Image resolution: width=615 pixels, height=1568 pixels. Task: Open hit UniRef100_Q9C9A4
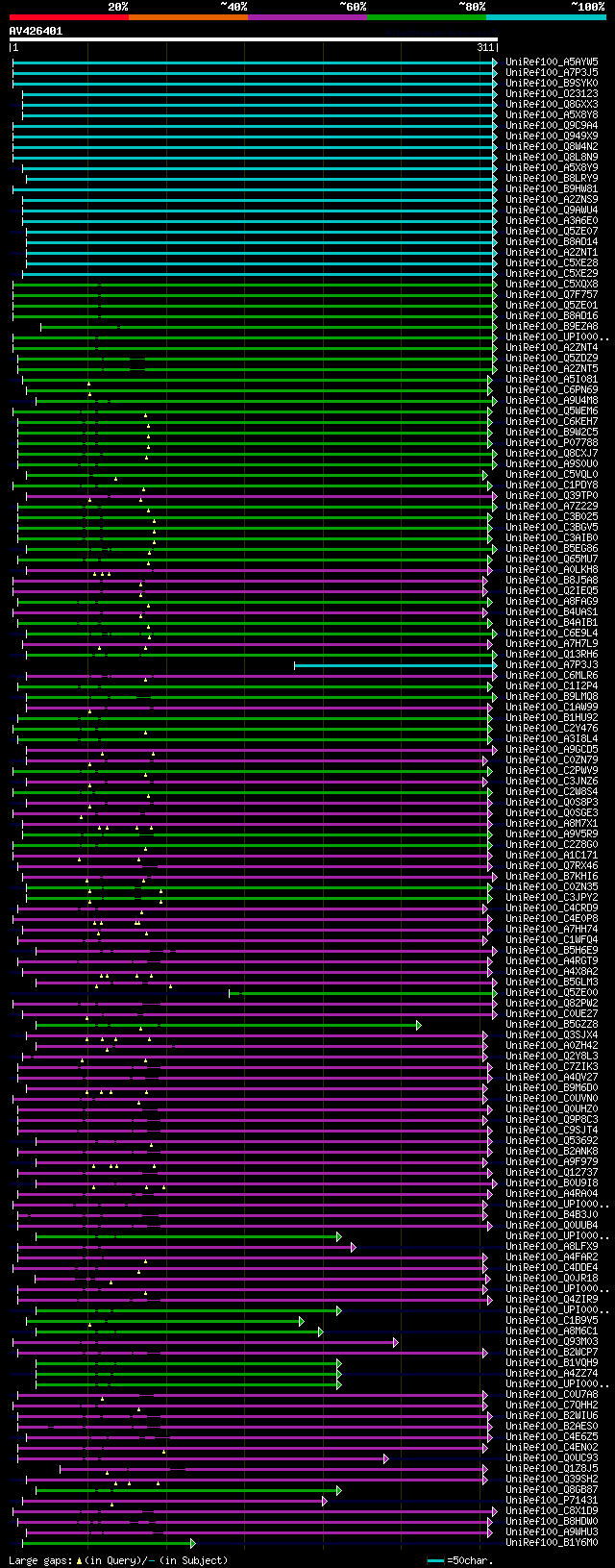click(x=552, y=125)
